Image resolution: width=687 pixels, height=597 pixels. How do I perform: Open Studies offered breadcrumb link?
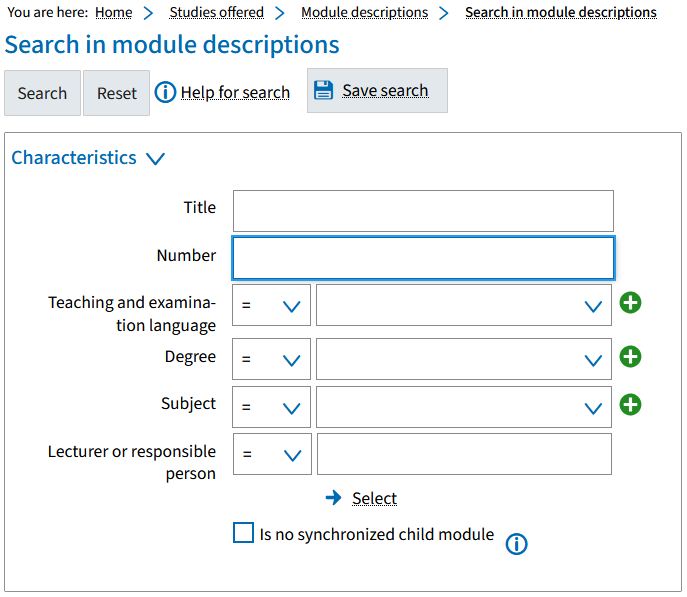point(216,12)
